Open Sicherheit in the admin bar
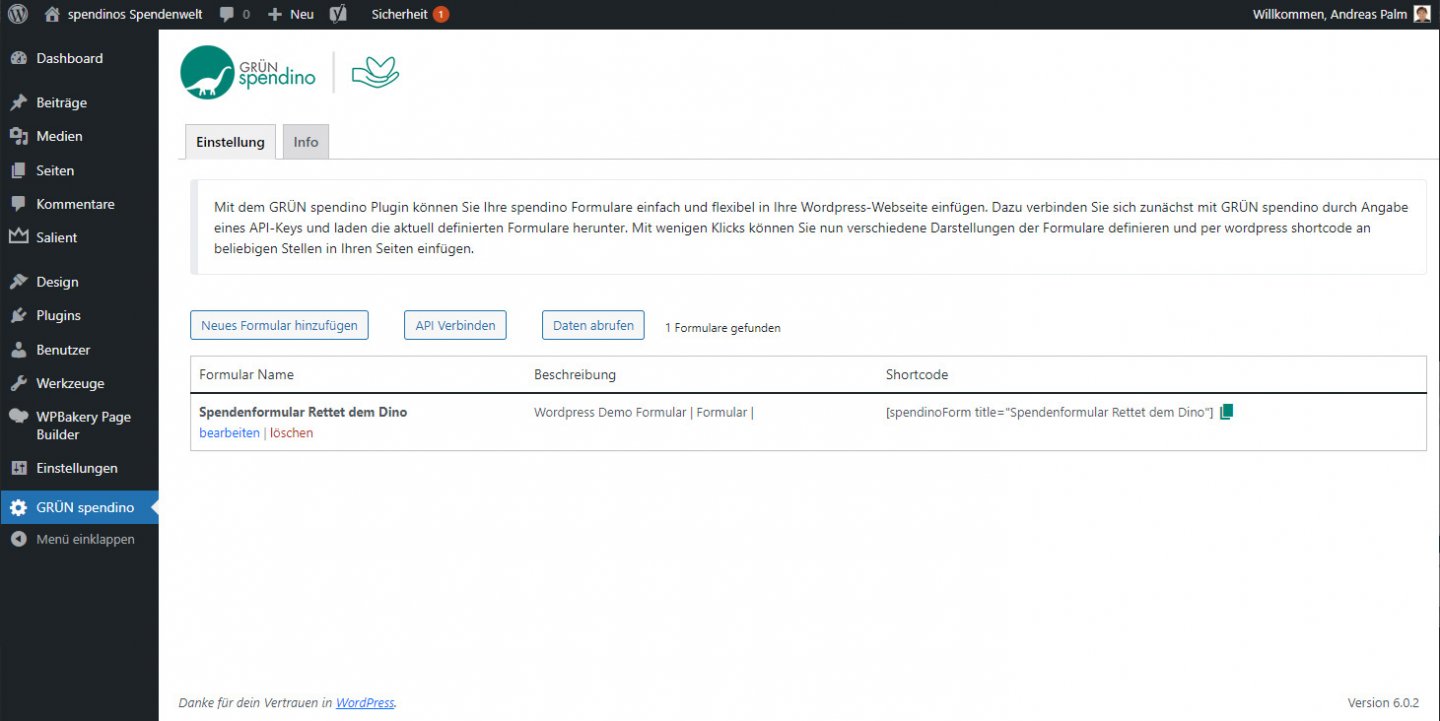Image resolution: width=1440 pixels, height=721 pixels. click(x=399, y=14)
